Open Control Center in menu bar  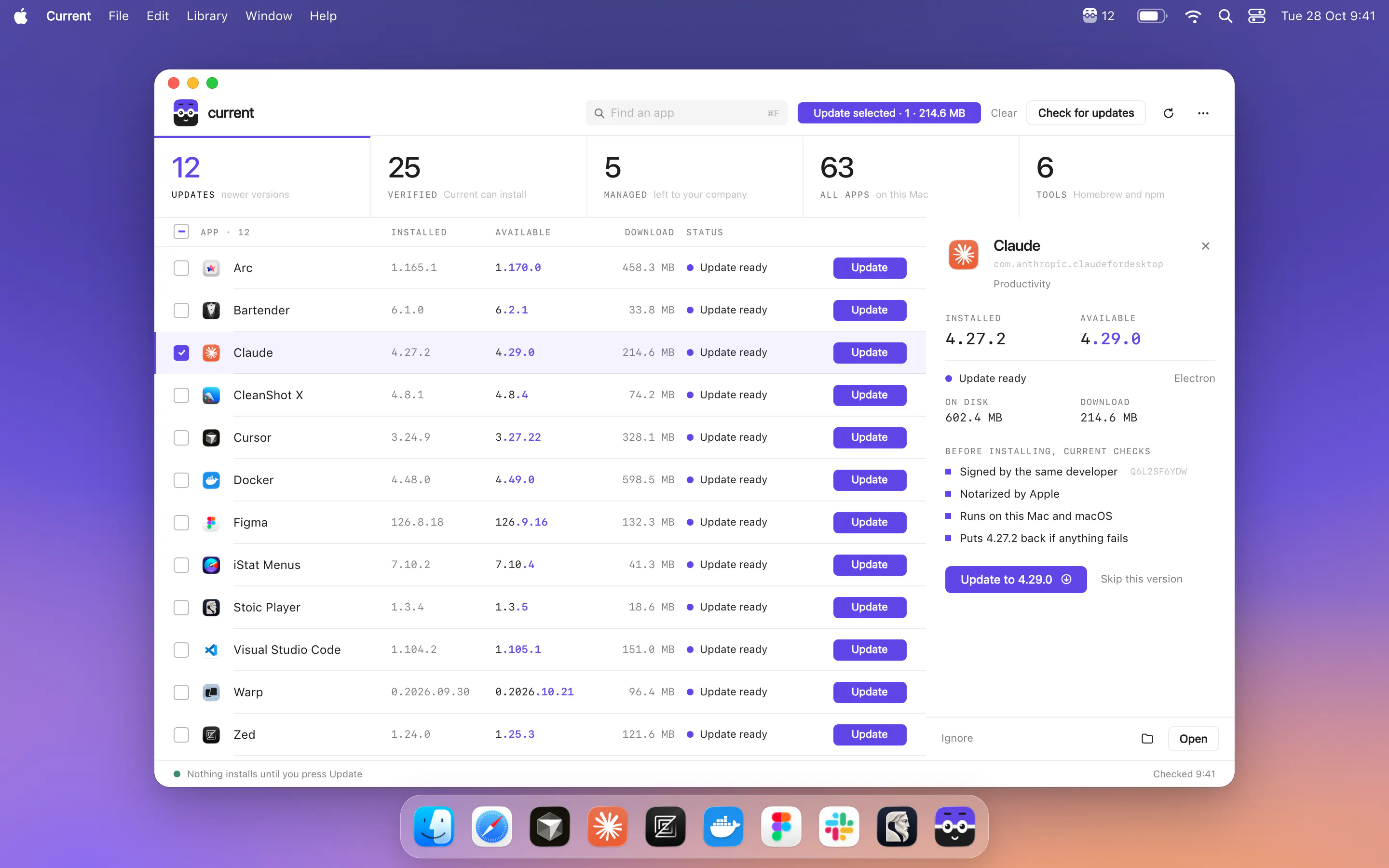point(1257,16)
